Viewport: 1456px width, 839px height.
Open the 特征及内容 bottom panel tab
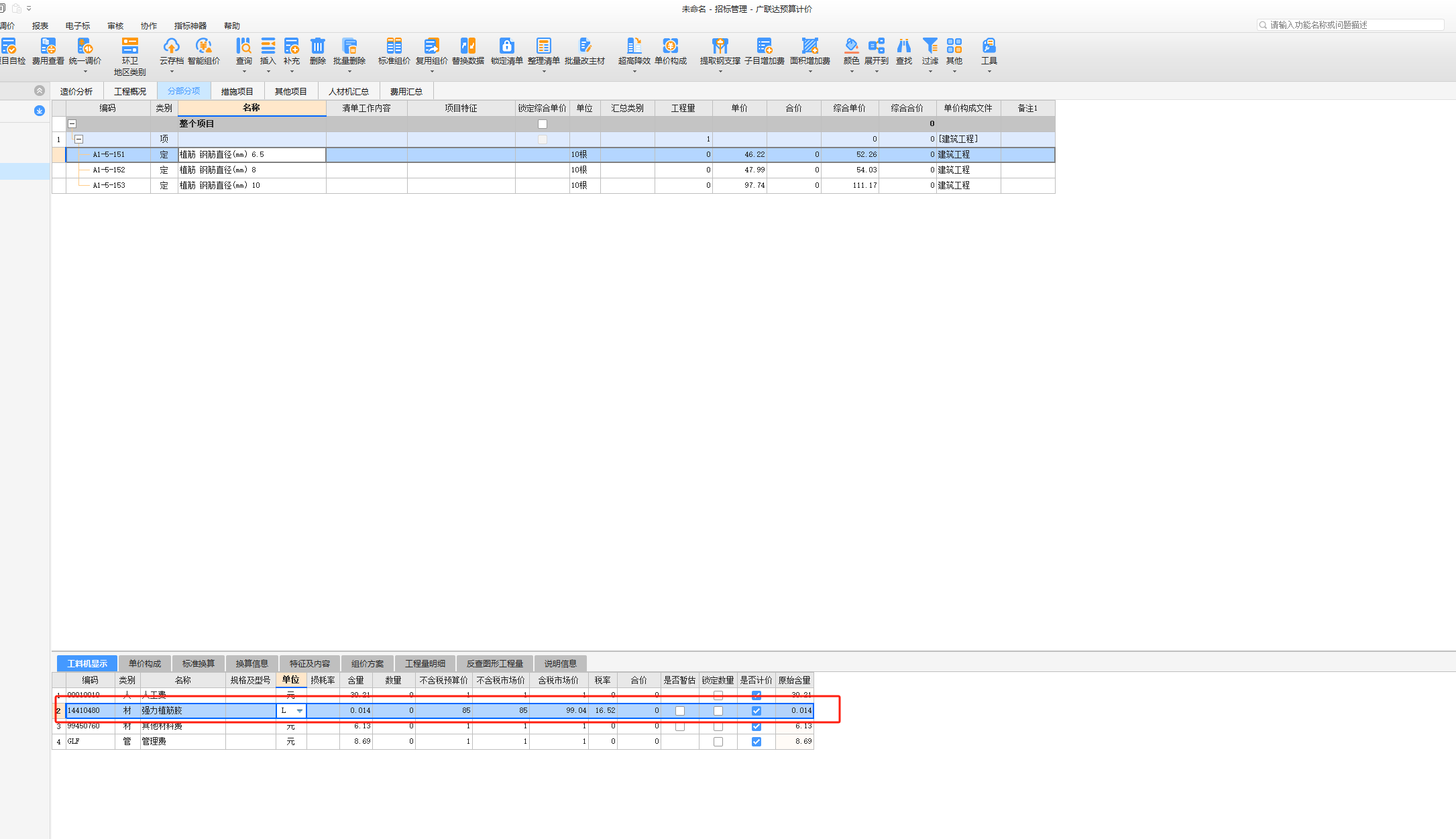pos(310,664)
